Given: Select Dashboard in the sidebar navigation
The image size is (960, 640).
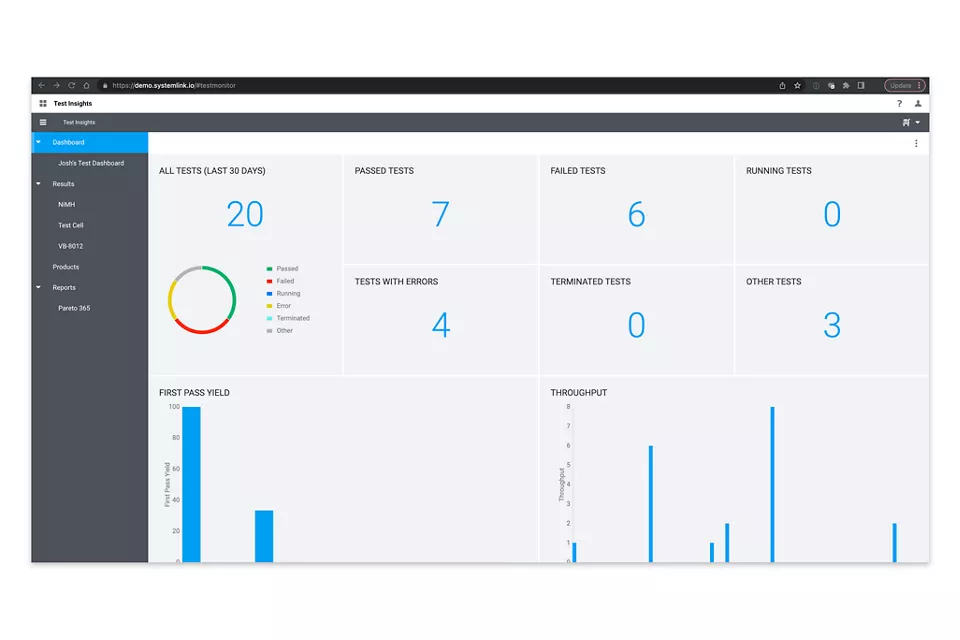Looking at the screenshot, I should pos(68,143).
